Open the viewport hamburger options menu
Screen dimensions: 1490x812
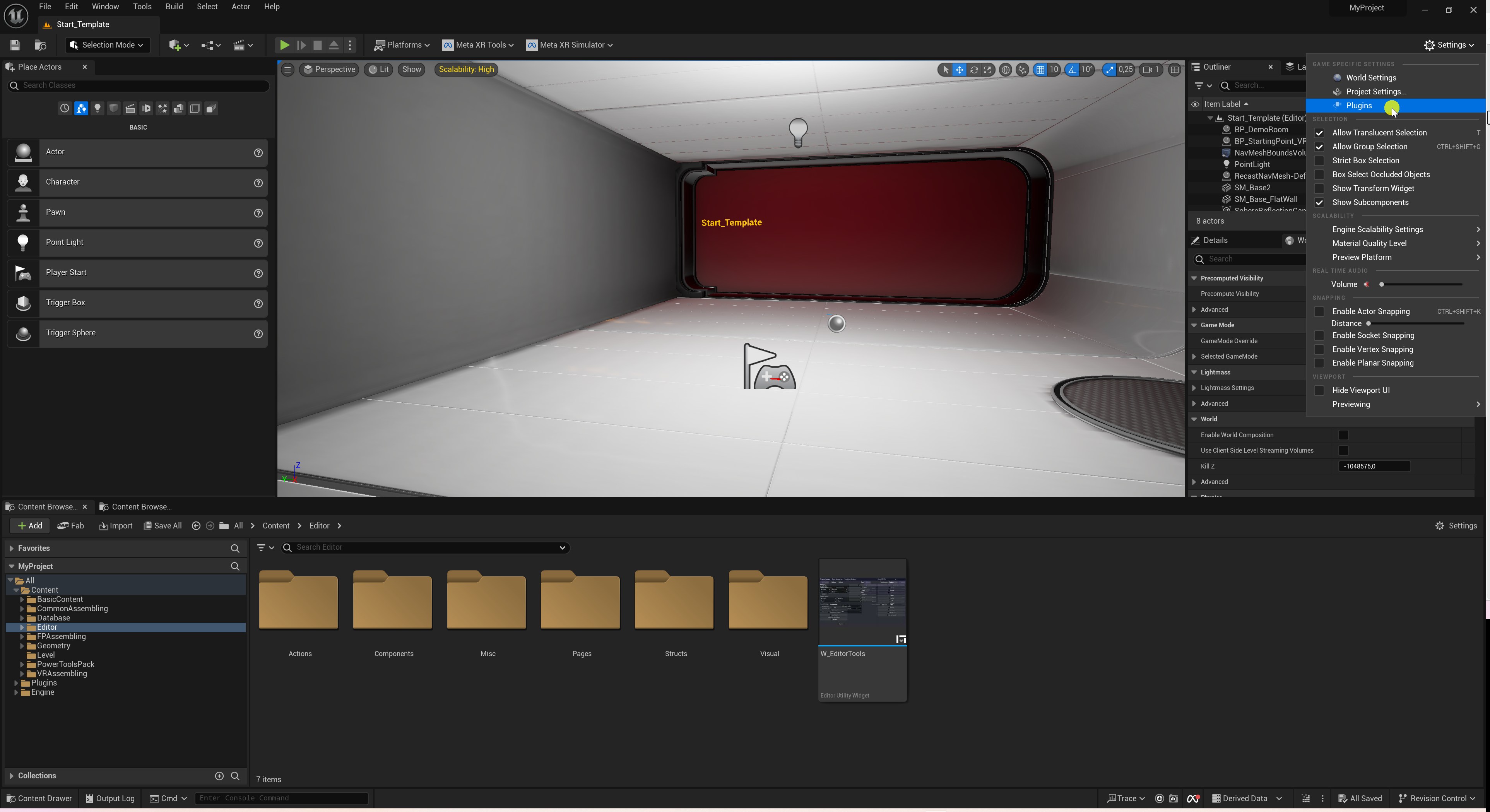(x=287, y=69)
